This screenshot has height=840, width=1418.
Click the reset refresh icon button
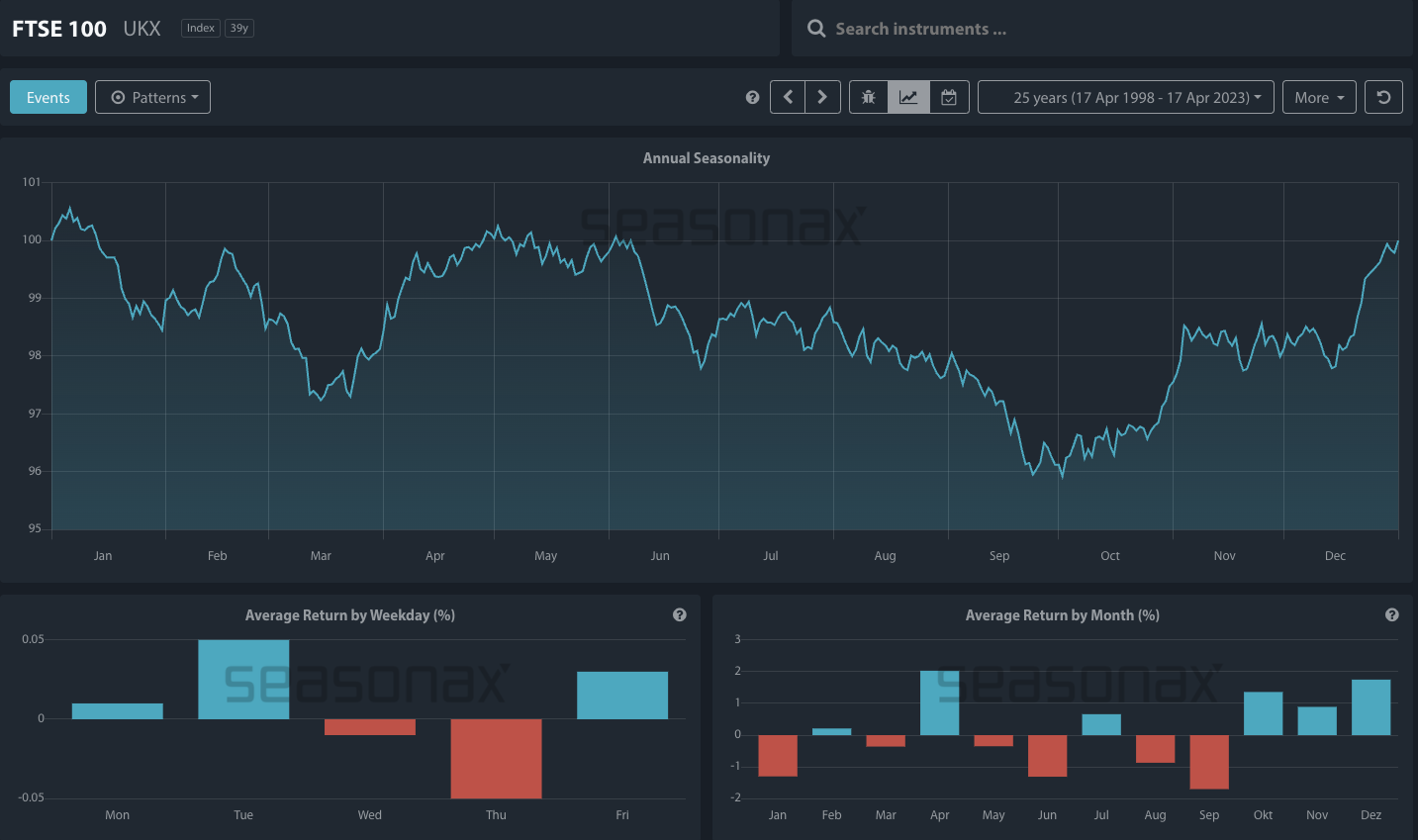click(1383, 97)
